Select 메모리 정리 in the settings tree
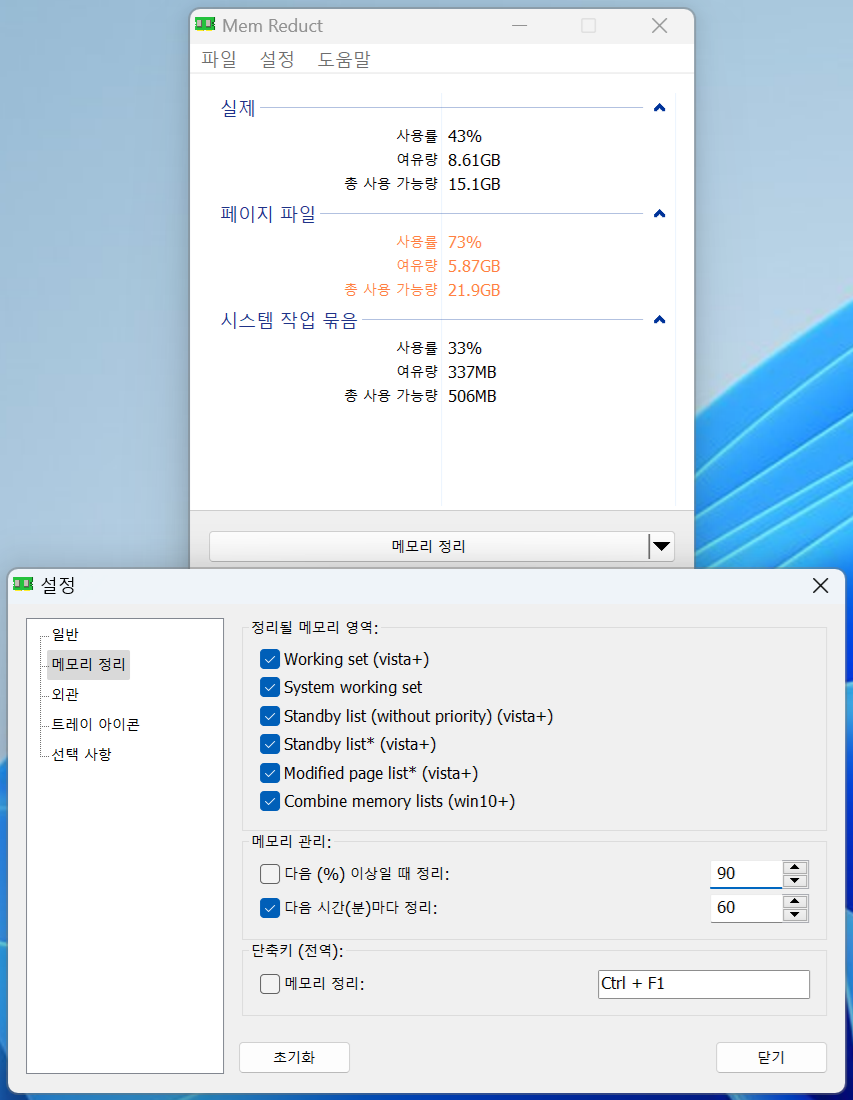This screenshot has height=1100, width=853. (x=88, y=664)
